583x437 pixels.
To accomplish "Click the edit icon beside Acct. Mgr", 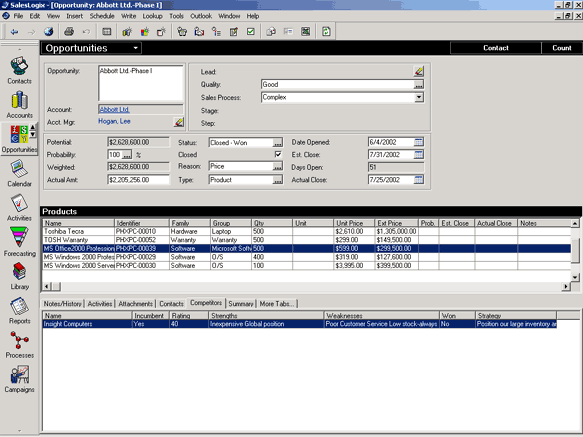I will click(178, 122).
